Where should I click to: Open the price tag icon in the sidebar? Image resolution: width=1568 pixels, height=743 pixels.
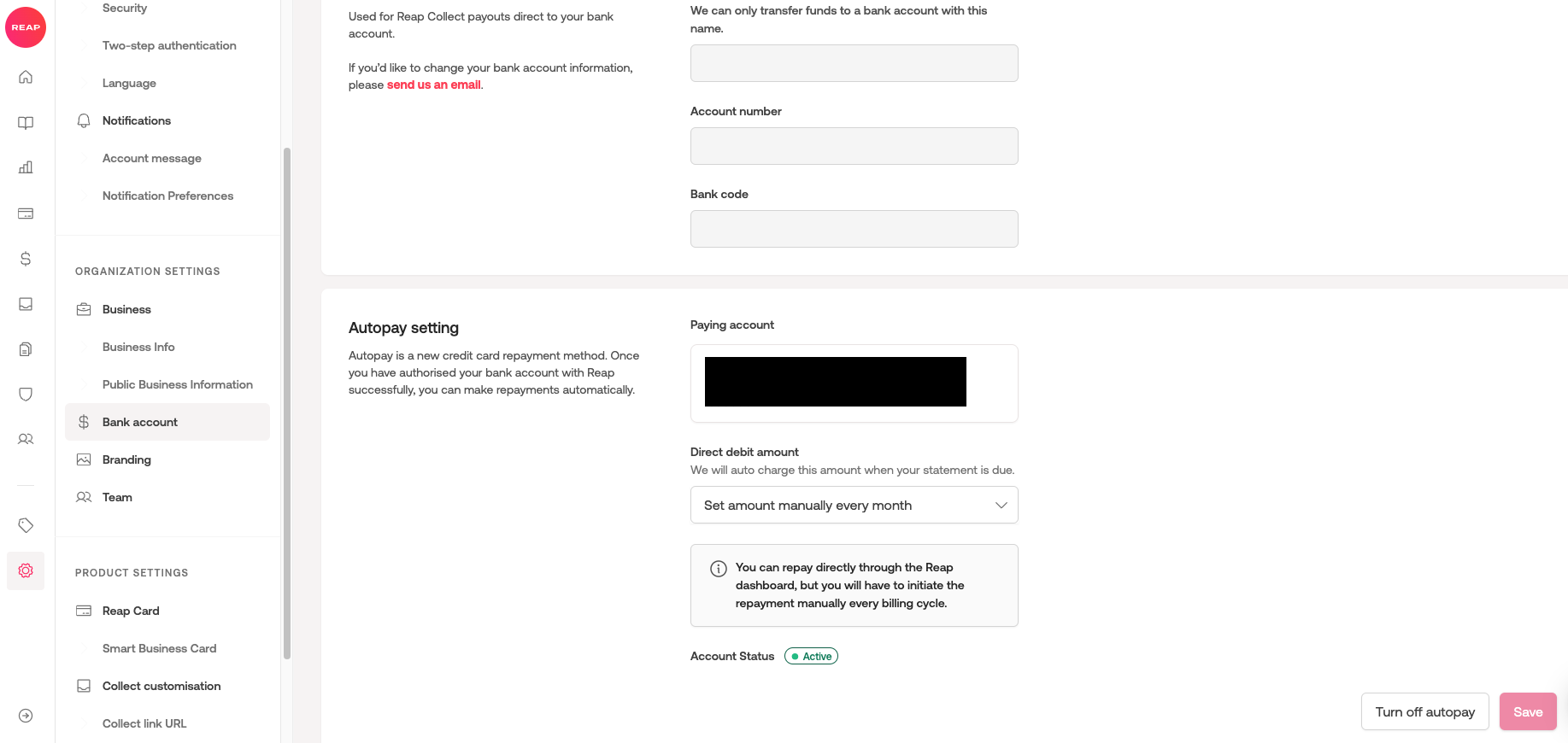click(26, 525)
